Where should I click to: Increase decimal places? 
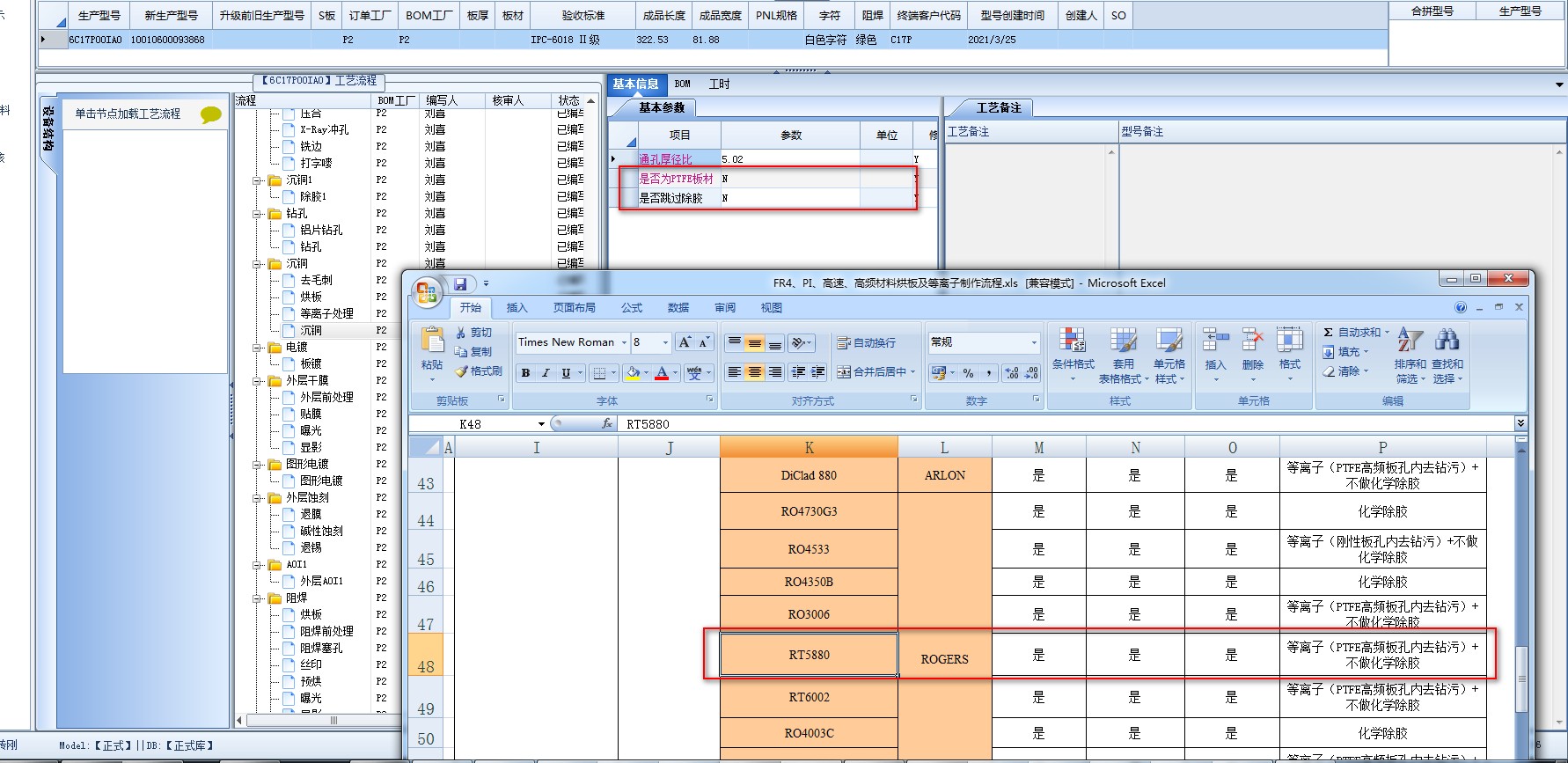[x=1011, y=373]
